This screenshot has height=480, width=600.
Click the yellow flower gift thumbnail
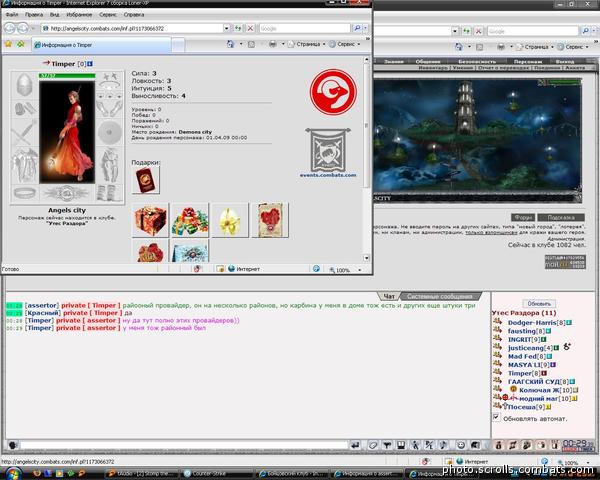tap(230, 220)
